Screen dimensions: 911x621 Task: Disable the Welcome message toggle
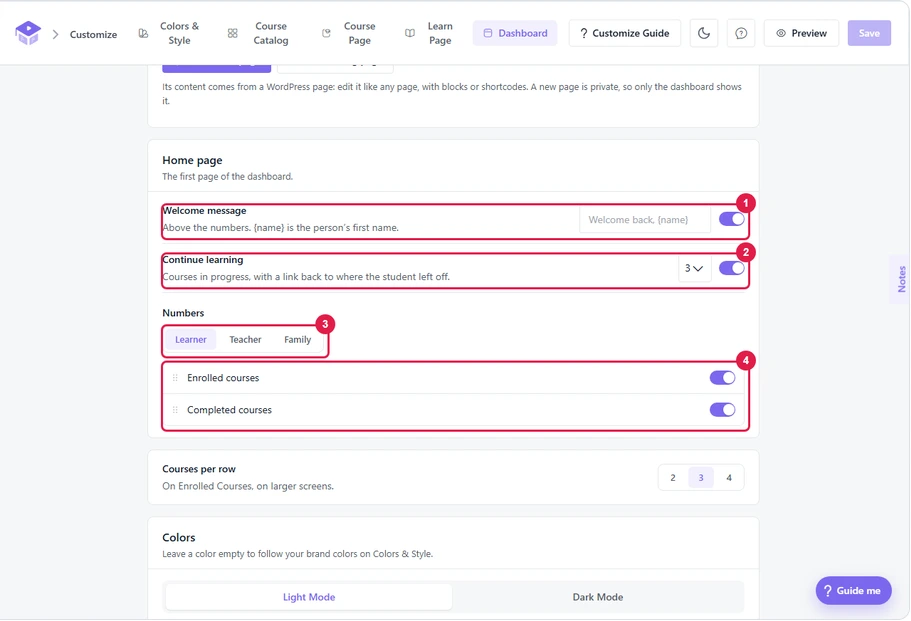click(731, 219)
